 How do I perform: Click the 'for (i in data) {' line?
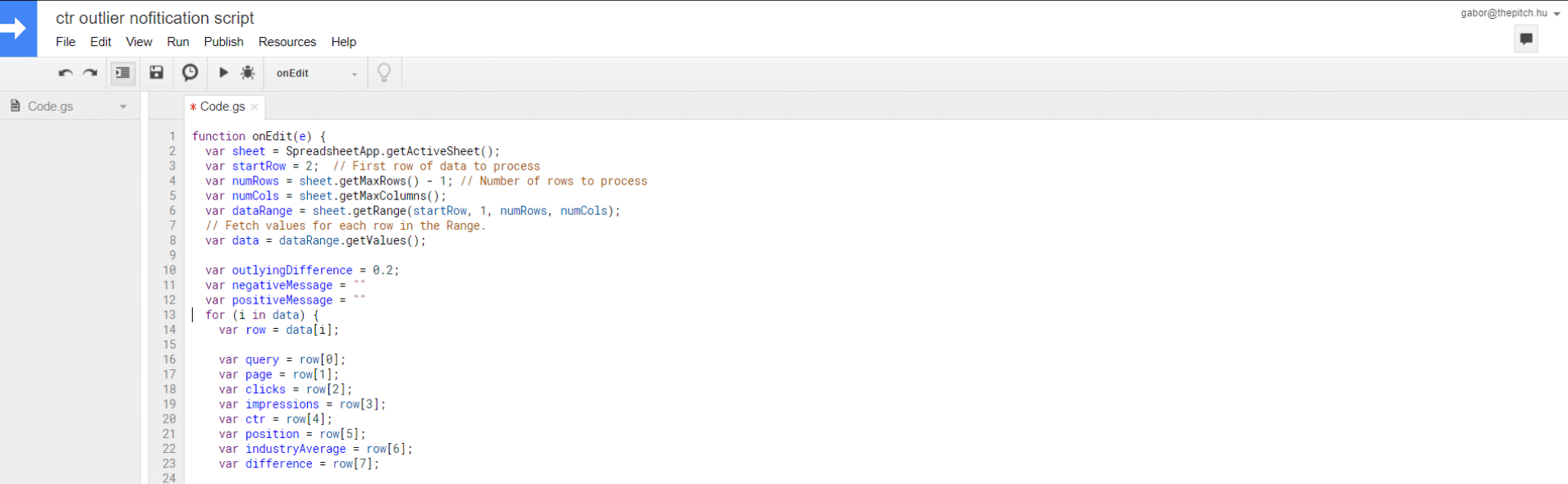pyautogui.click(x=262, y=315)
